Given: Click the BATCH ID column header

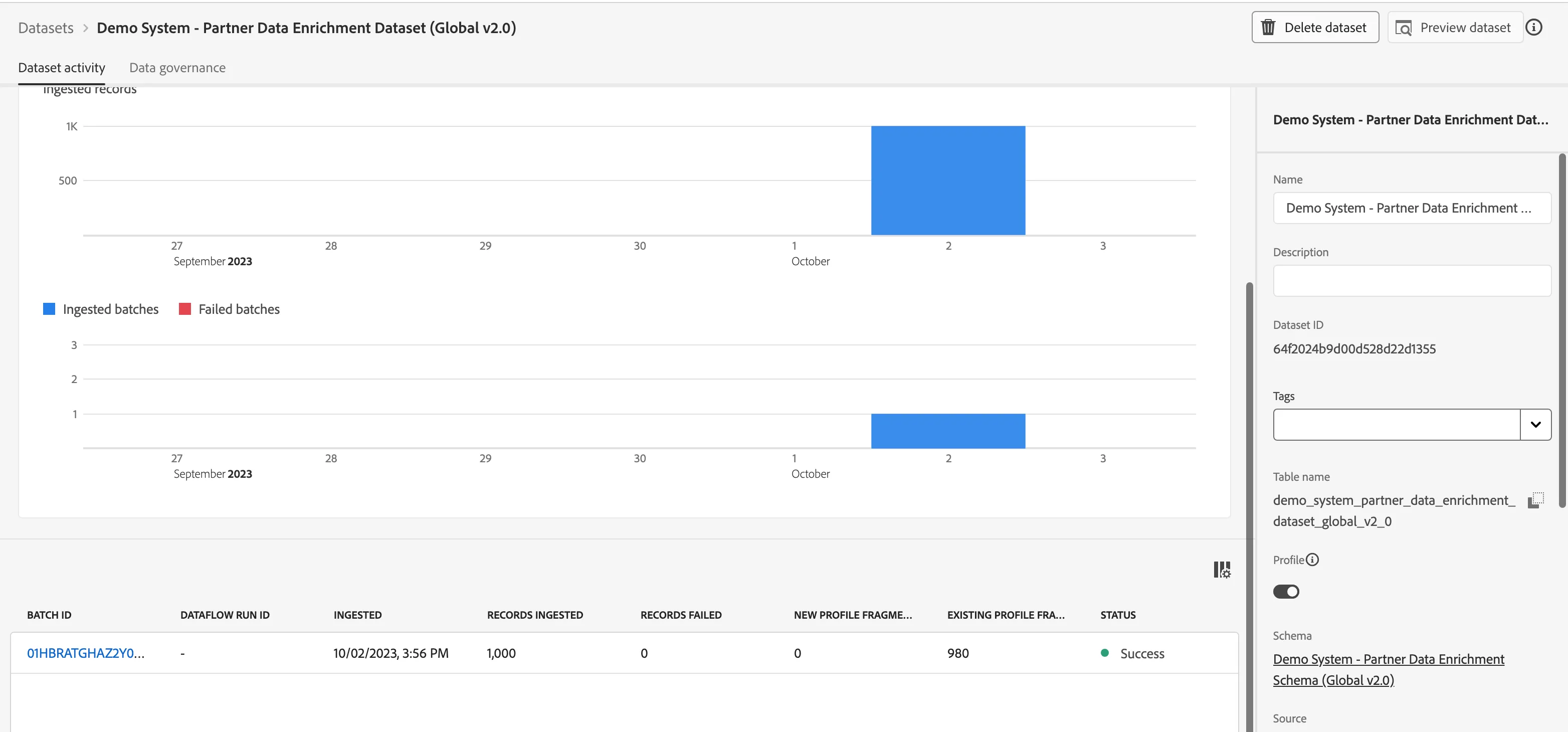Looking at the screenshot, I should (49, 615).
